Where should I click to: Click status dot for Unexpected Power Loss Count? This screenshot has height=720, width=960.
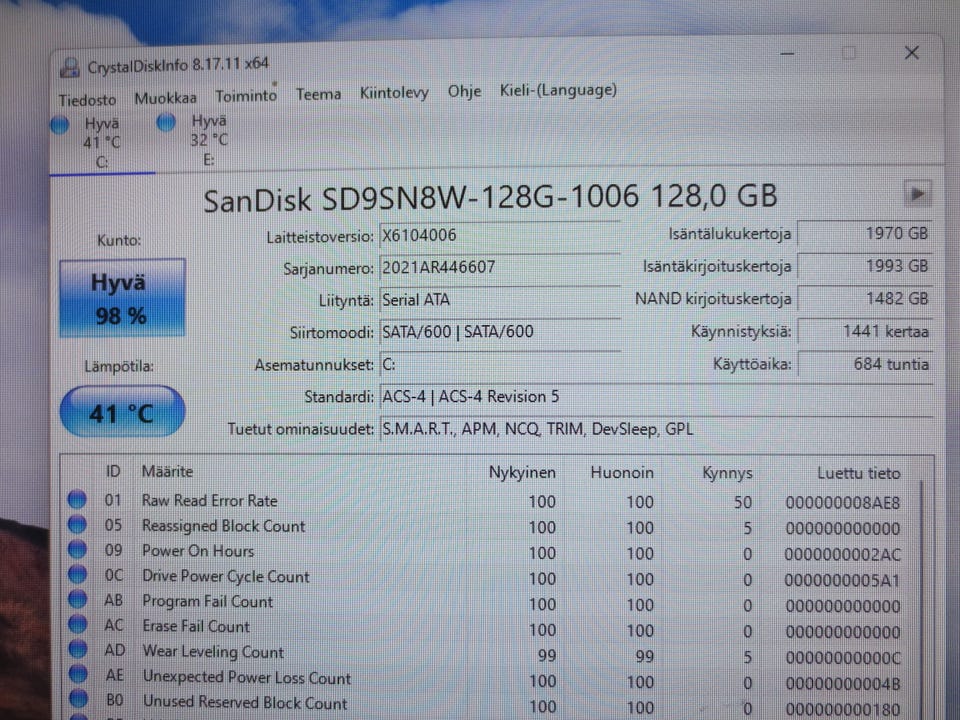pos(78,673)
